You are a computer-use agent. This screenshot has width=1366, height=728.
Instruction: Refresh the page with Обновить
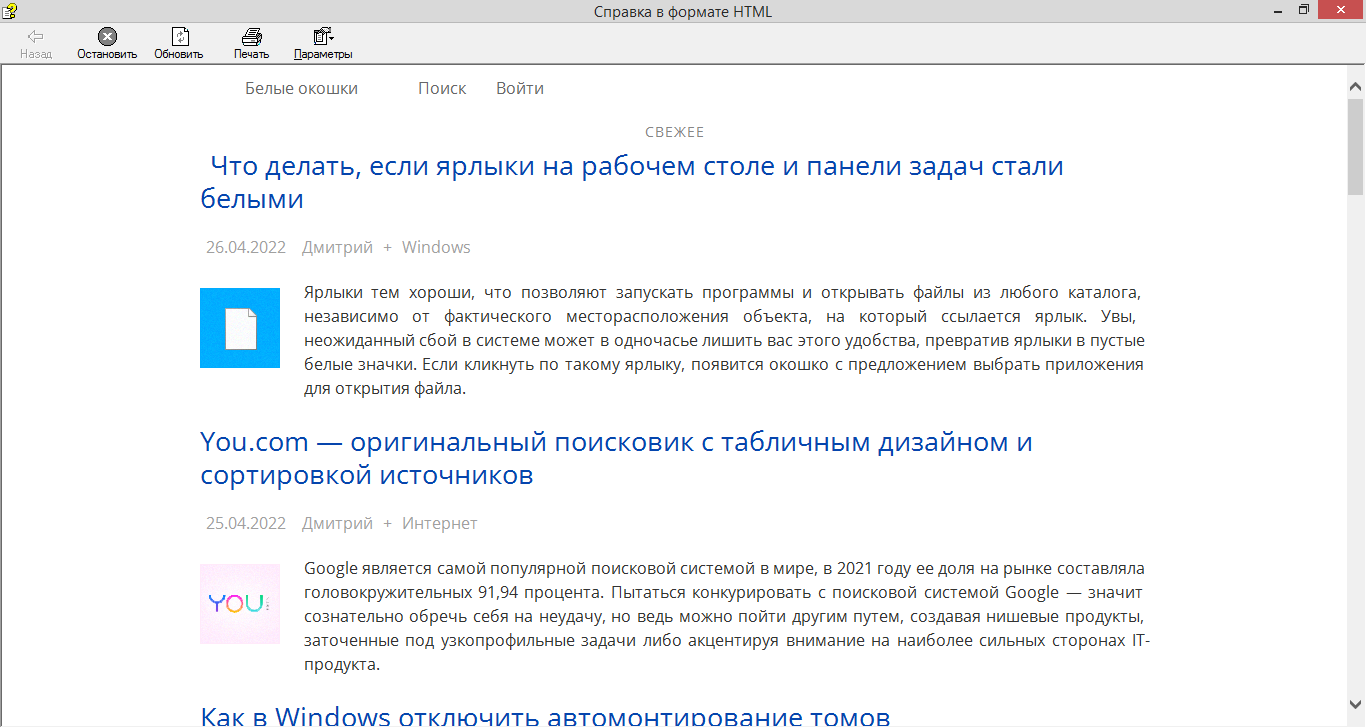179,44
